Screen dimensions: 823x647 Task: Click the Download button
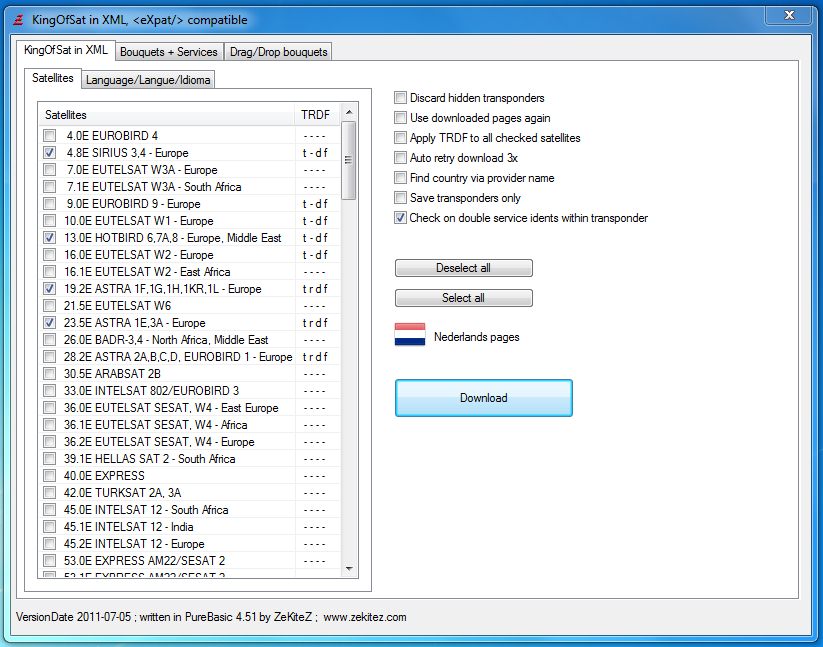(483, 398)
